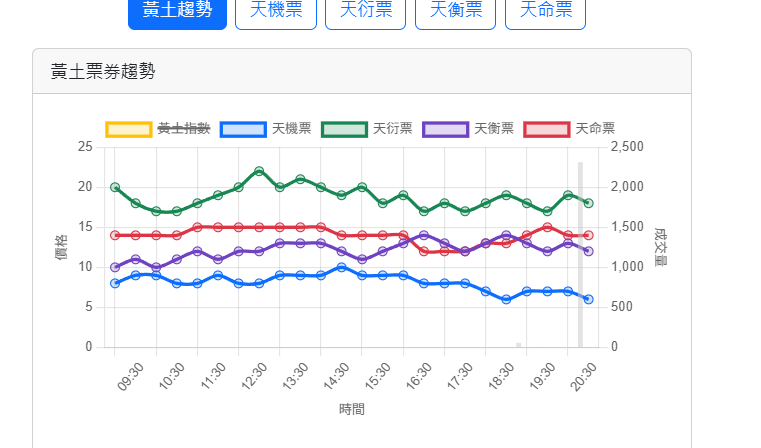Switch to the 黃土趨勢 tab
The height and width of the screenshot is (448, 761).
[x=177, y=11]
